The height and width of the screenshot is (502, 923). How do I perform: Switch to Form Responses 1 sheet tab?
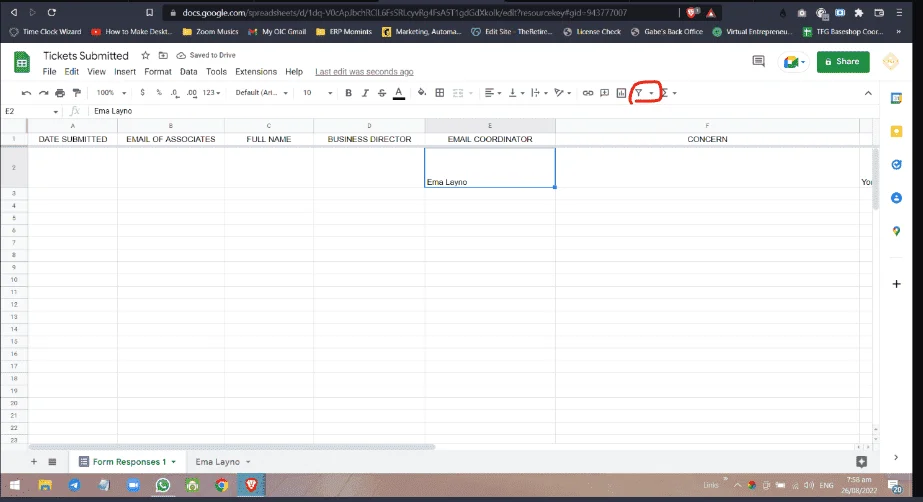[128, 462]
